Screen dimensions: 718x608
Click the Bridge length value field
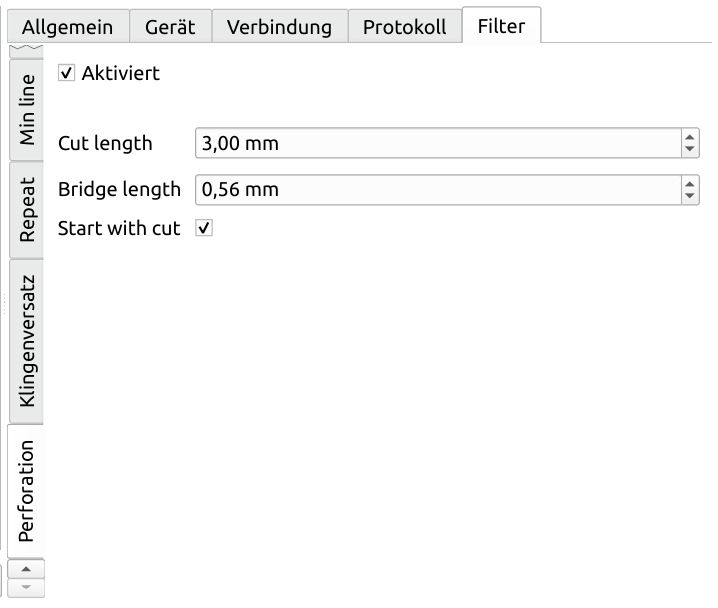pos(438,190)
